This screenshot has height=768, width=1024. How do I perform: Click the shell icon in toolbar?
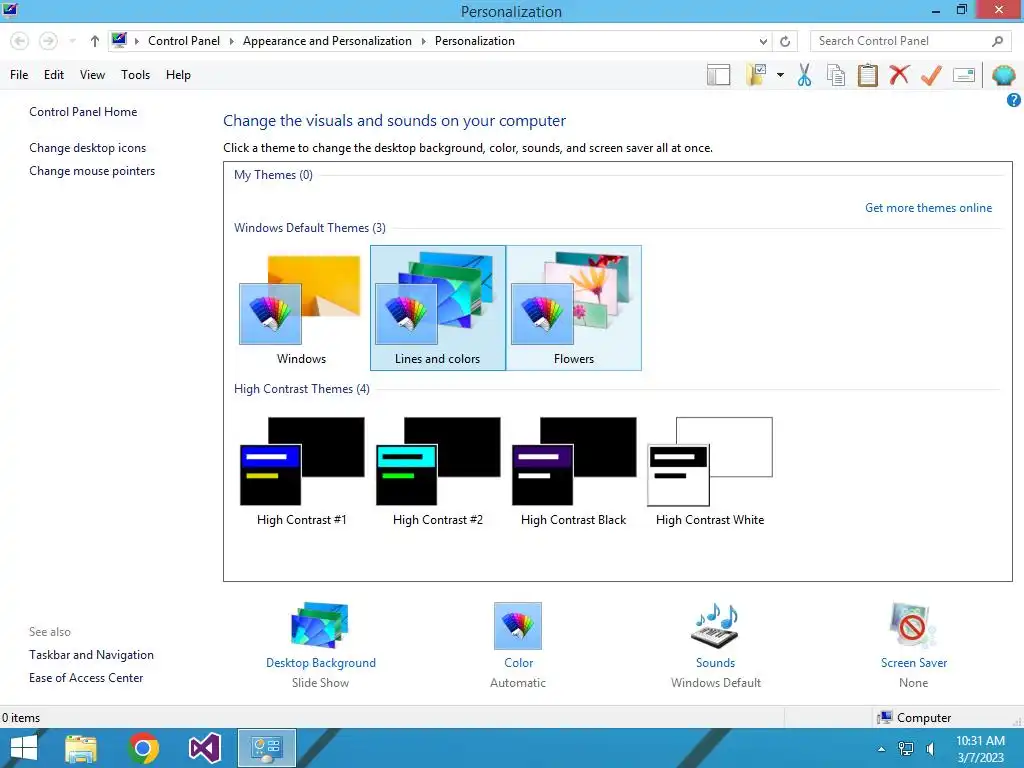point(1004,75)
